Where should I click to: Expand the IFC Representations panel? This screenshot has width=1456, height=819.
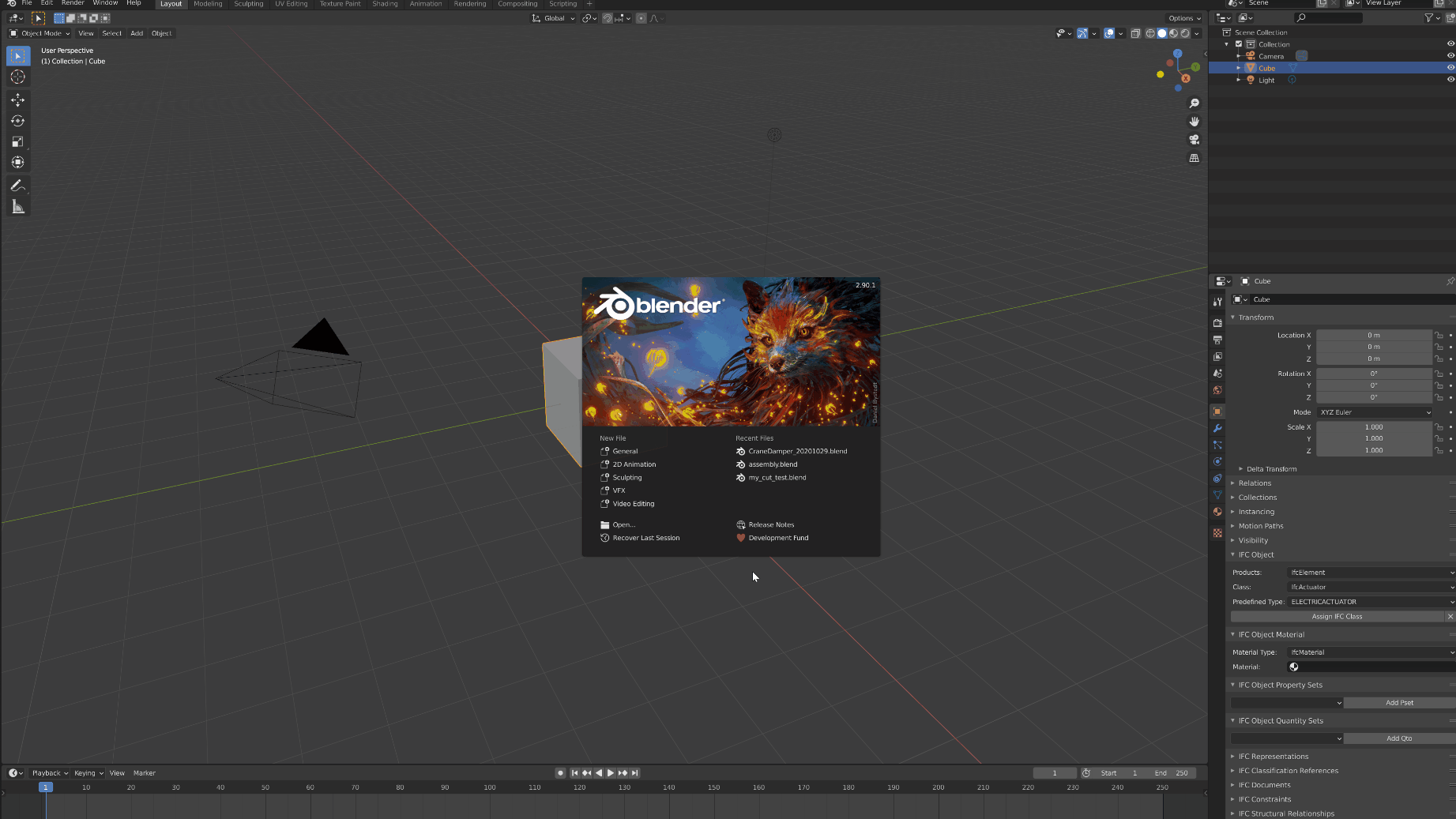click(1273, 757)
